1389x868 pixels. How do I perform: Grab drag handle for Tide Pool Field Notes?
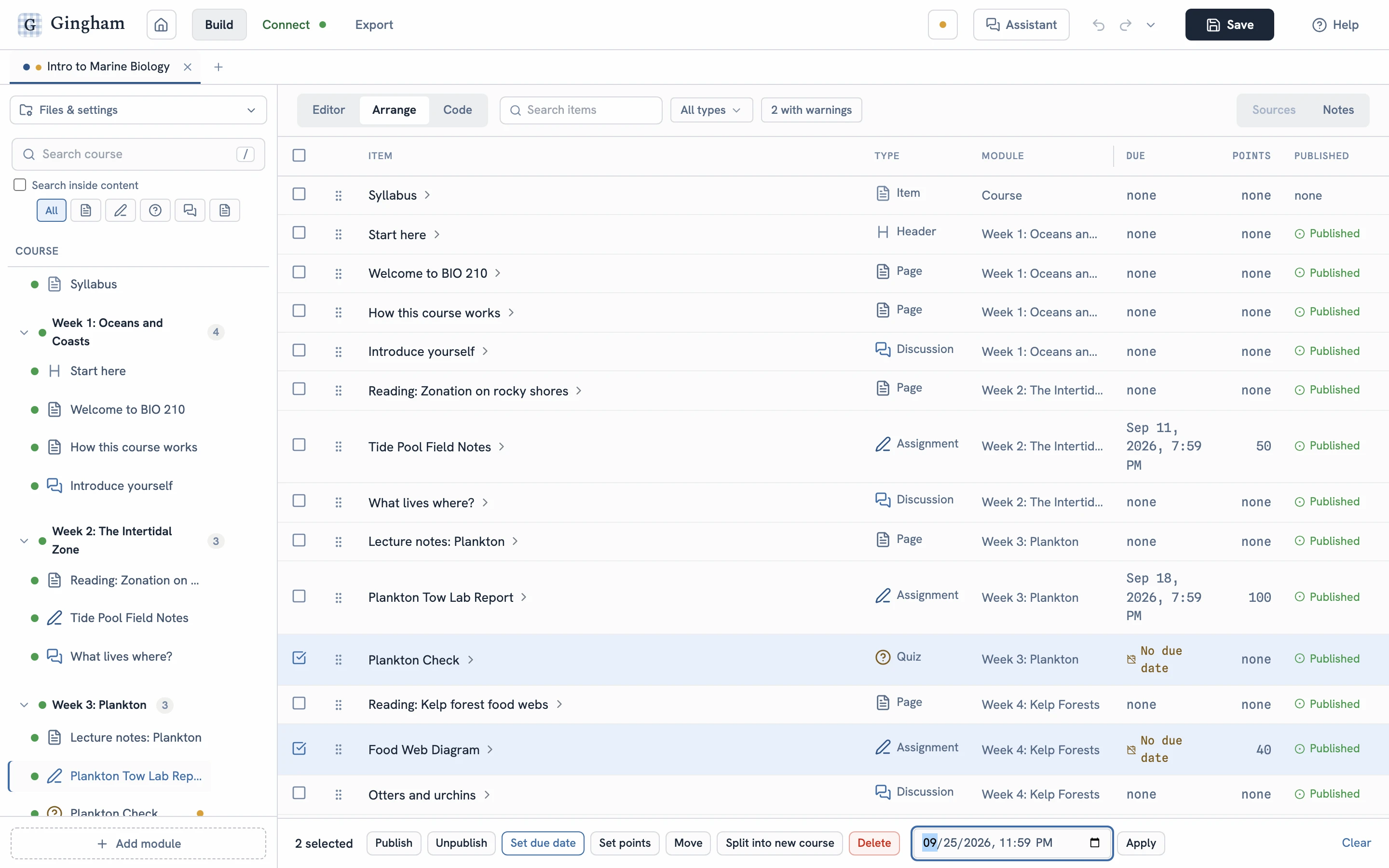point(339,446)
